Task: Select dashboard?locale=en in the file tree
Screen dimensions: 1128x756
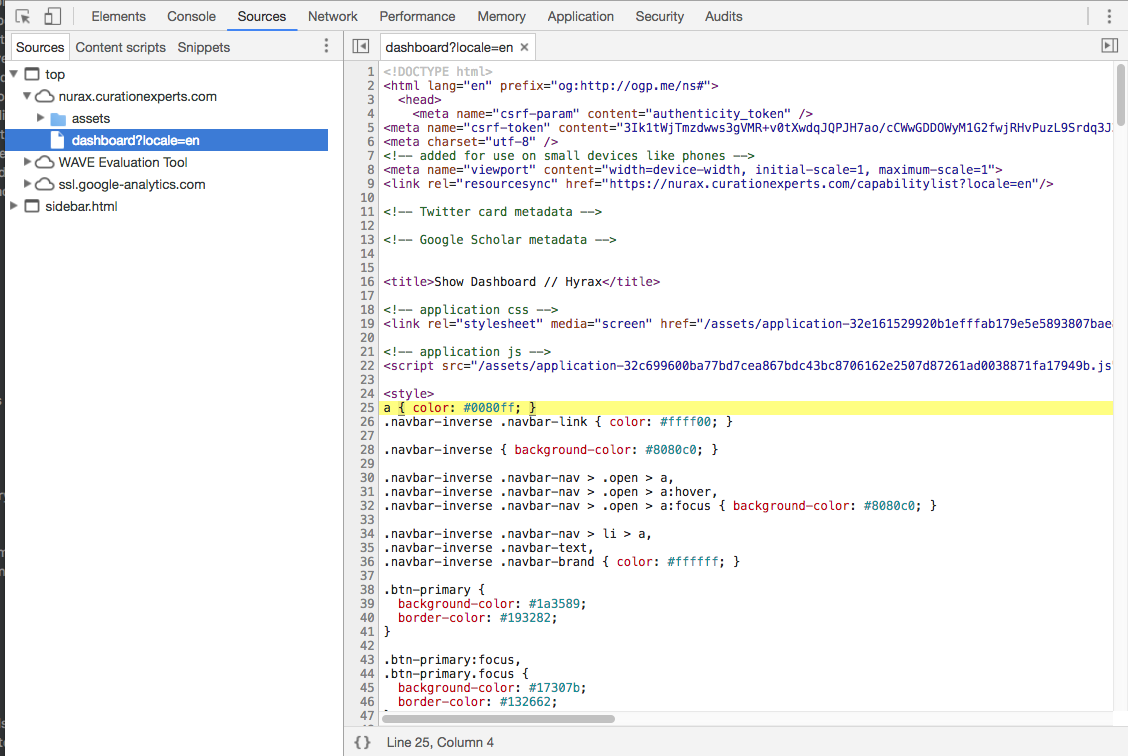Action: click(167, 140)
